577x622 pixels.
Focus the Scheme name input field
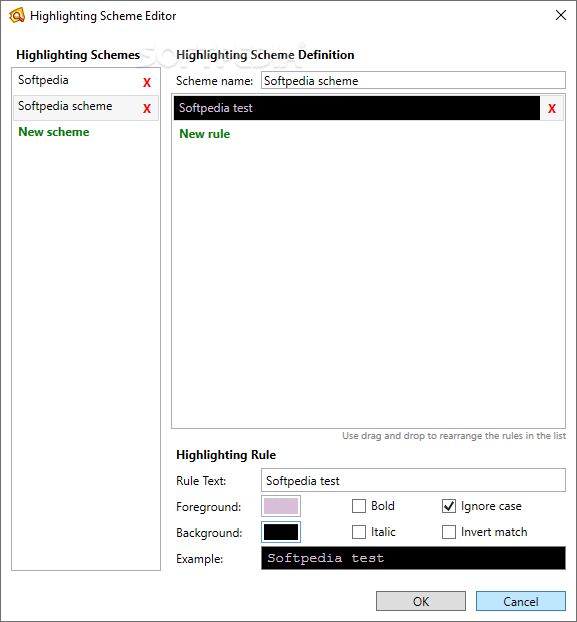click(413, 81)
